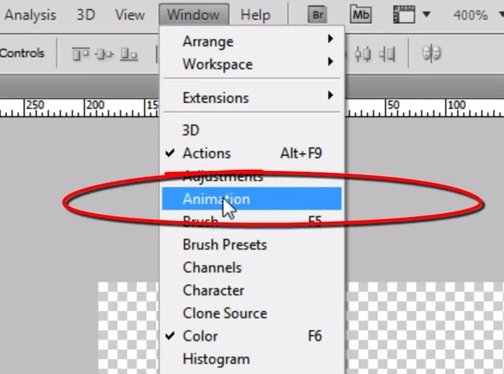This screenshot has width=504, height=374.
Task: Click the horizontal ruler at mark 250
Action: pos(35,105)
